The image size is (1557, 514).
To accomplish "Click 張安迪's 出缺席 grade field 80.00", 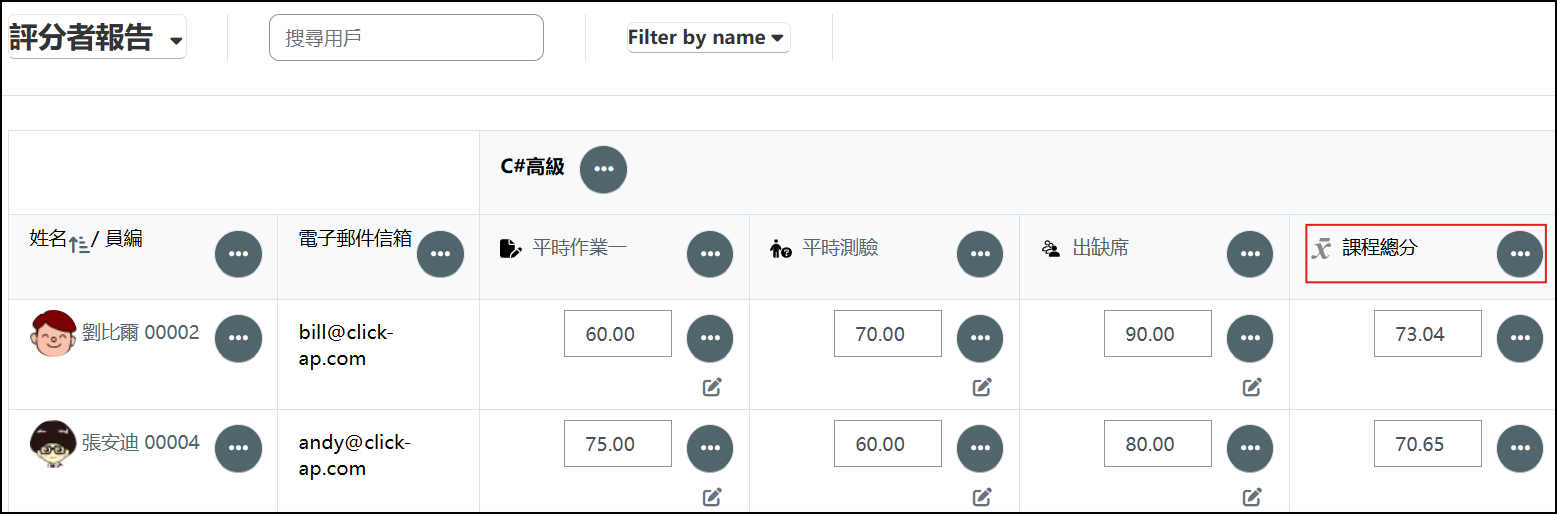I will [x=1158, y=444].
